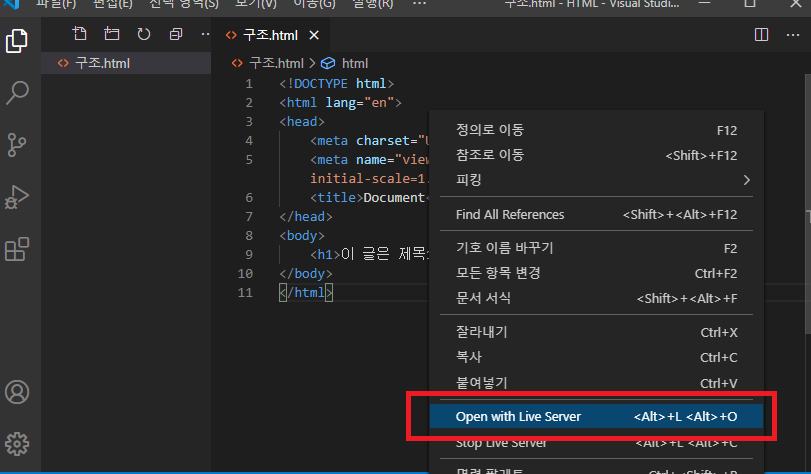The height and width of the screenshot is (474, 811).
Task: Choose 복사 in context menu
Action: click(596, 357)
